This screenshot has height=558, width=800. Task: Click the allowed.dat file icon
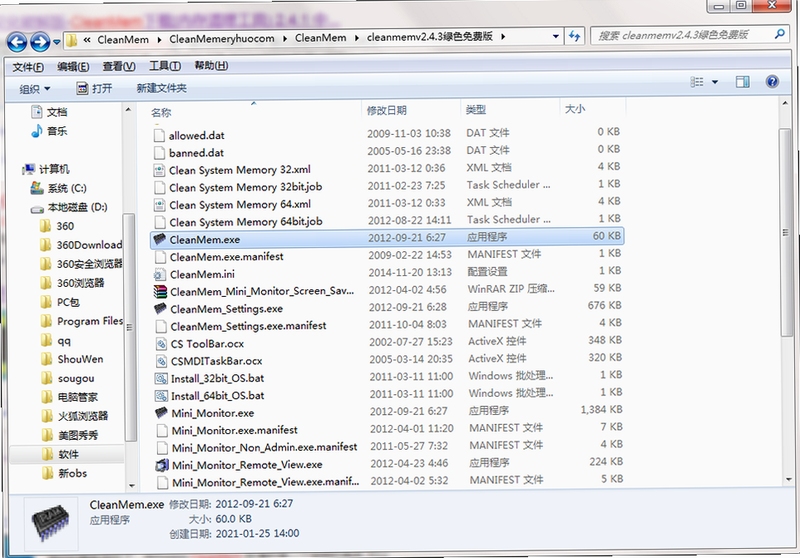coord(159,135)
